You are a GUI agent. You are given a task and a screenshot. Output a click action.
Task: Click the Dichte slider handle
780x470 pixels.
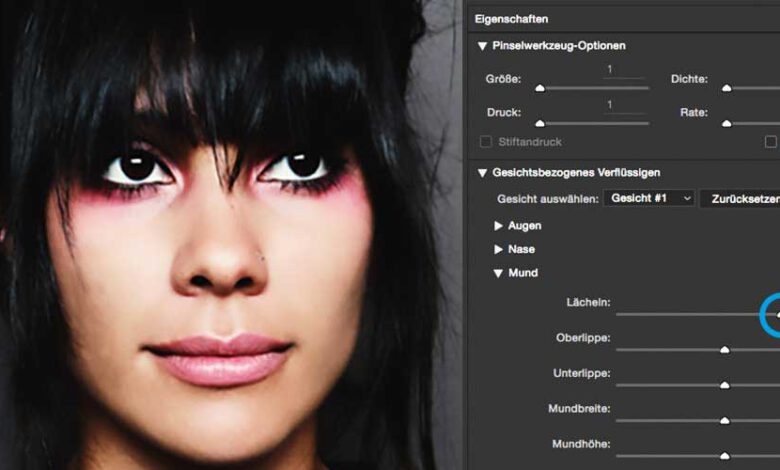727,88
